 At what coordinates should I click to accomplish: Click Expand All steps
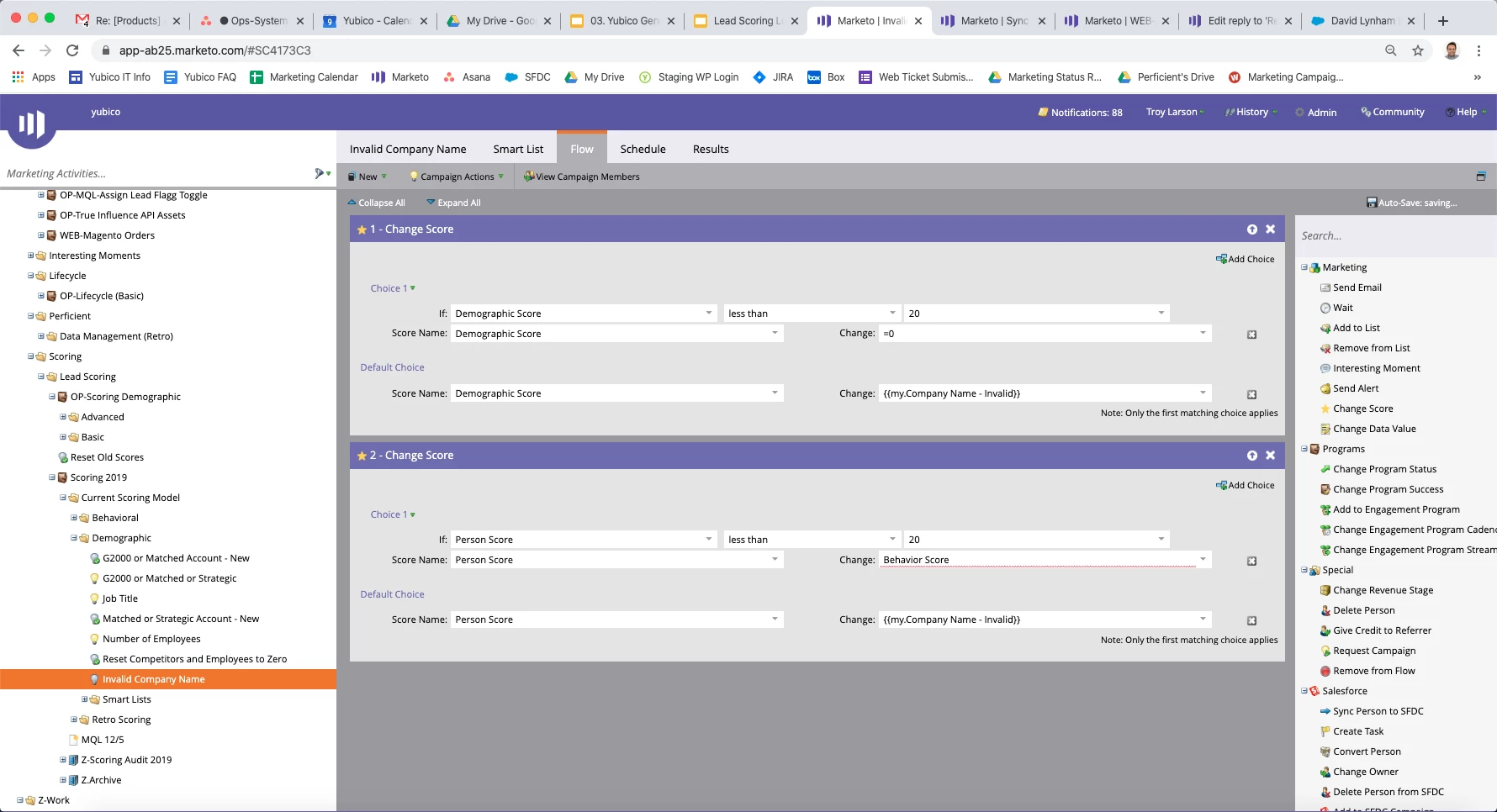pyautogui.click(x=453, y=203)
